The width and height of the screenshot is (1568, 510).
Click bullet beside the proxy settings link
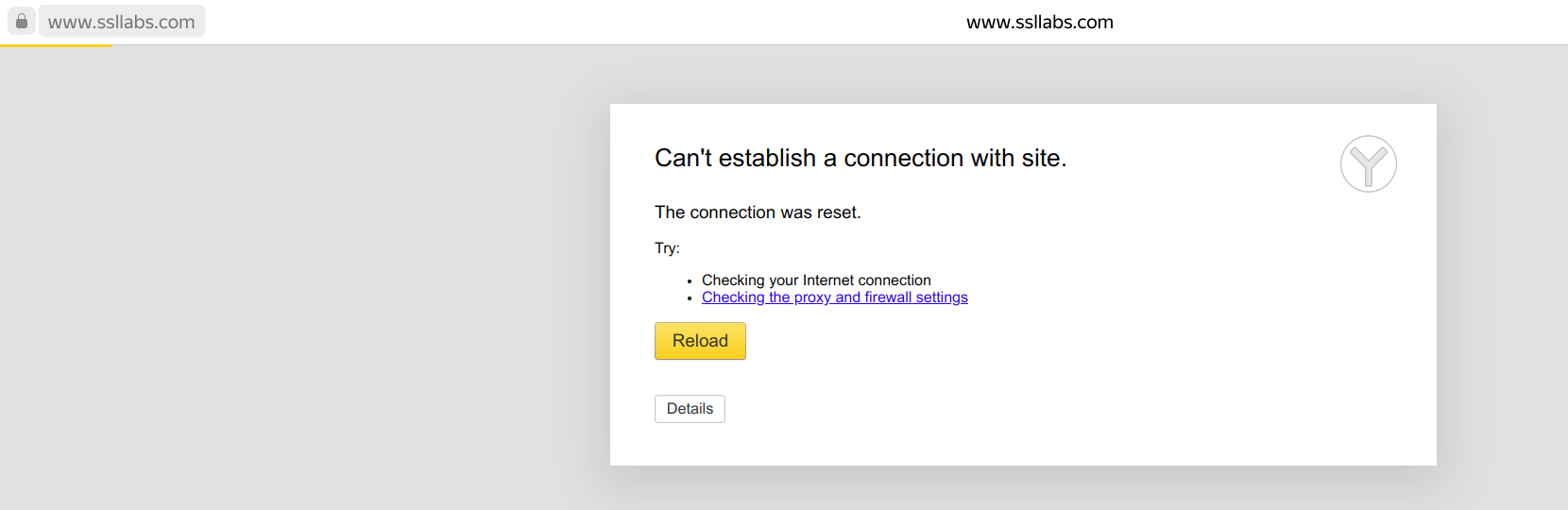(690, 298)
